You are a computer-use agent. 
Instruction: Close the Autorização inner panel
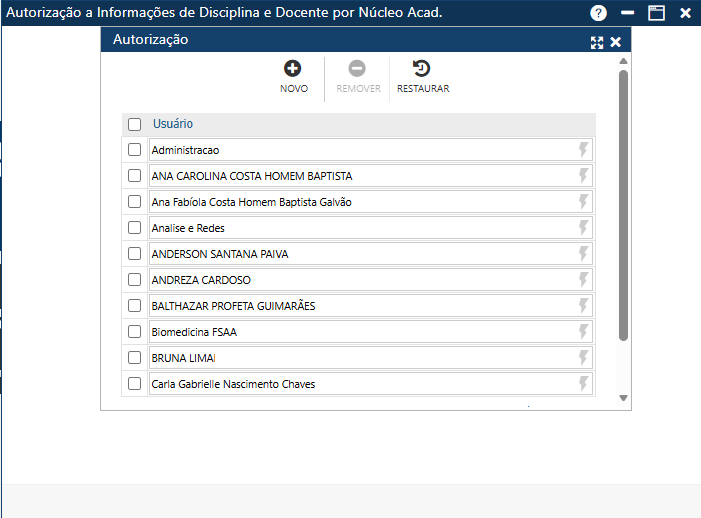point(616,42)
